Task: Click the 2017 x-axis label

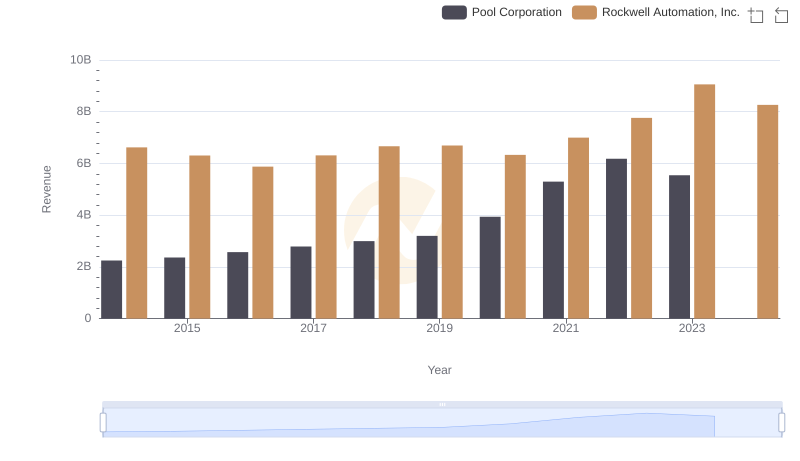Action: tap(313, 328)
